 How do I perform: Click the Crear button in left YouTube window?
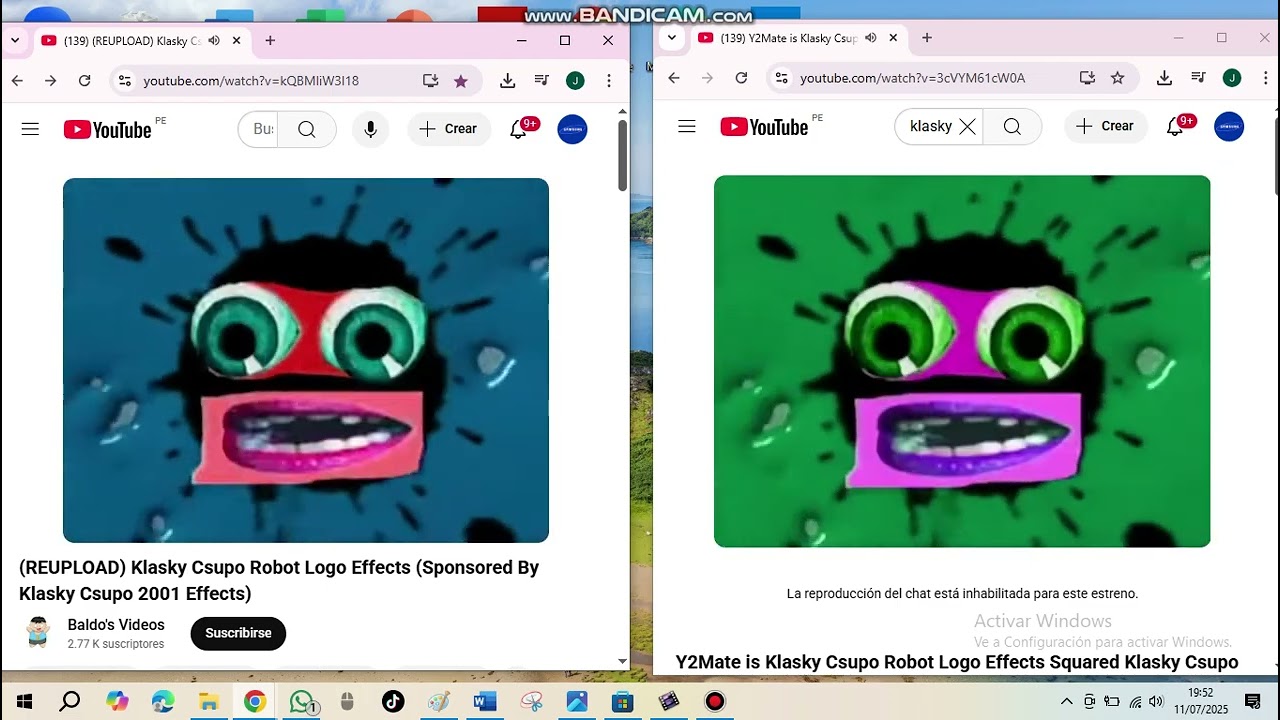(x=449, y=129)
